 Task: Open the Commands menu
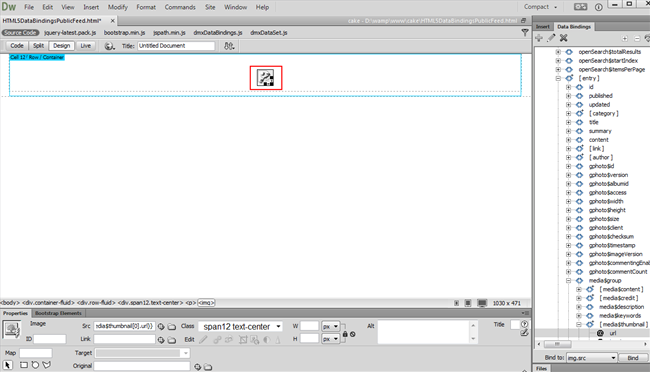[x=180, y=7]
